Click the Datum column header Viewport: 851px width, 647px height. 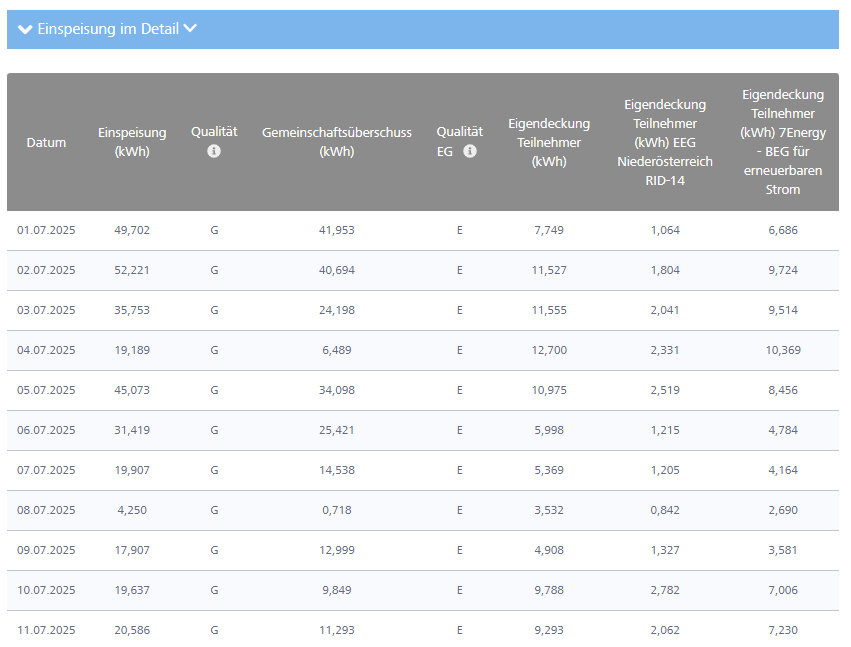46,142
